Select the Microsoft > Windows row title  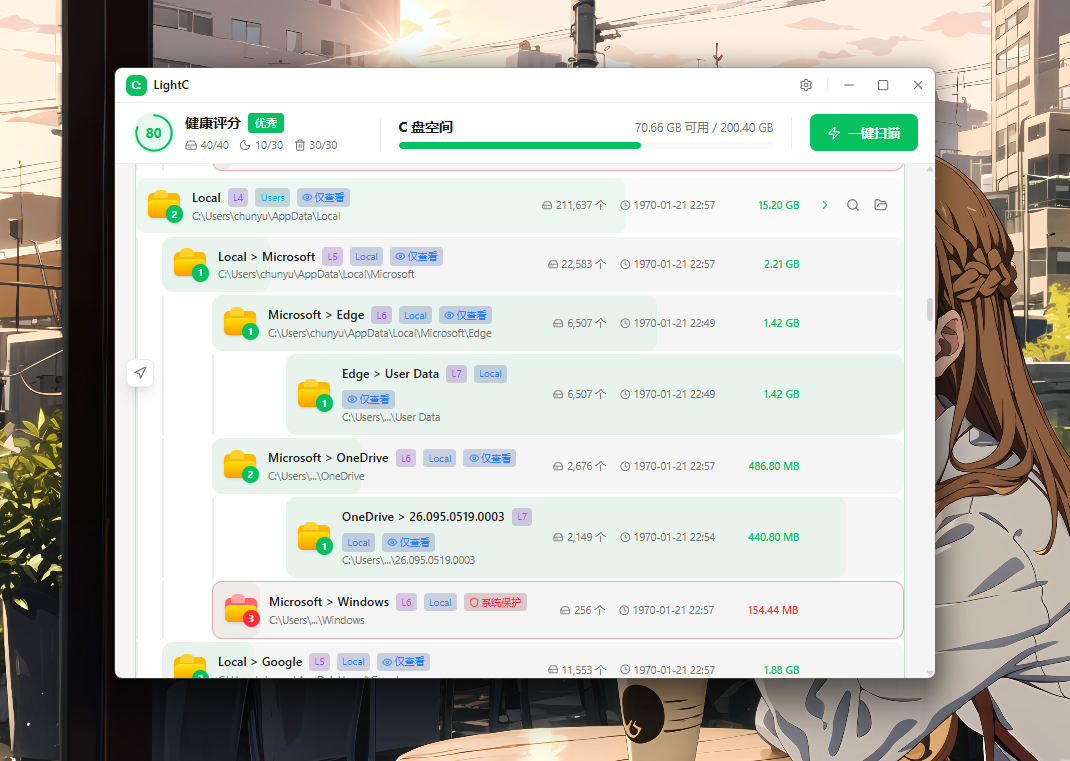[x=329, y=602]
